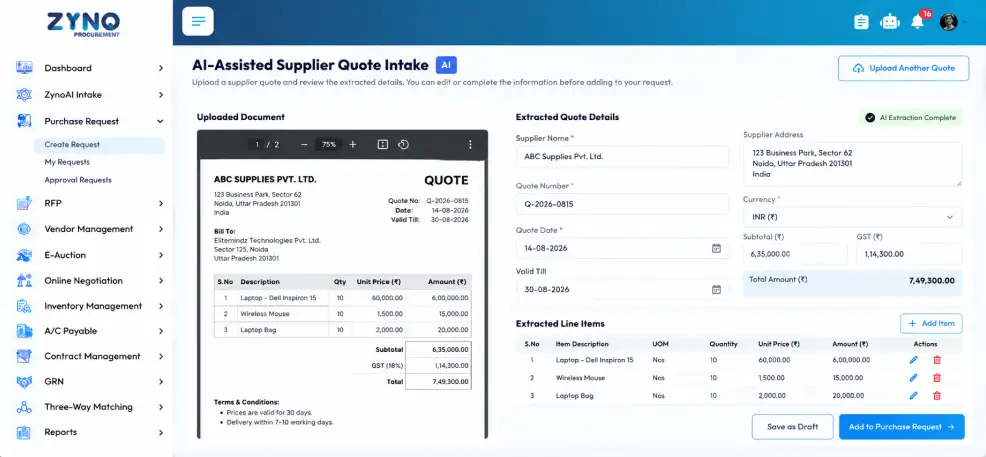Expand the Vendor Management chevron

[160, 229]
